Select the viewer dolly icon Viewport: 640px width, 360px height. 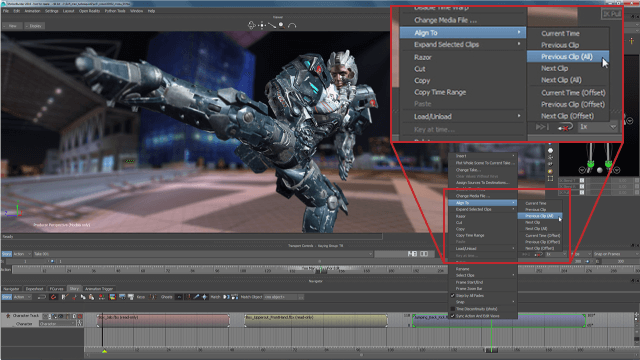pos(271,25)
